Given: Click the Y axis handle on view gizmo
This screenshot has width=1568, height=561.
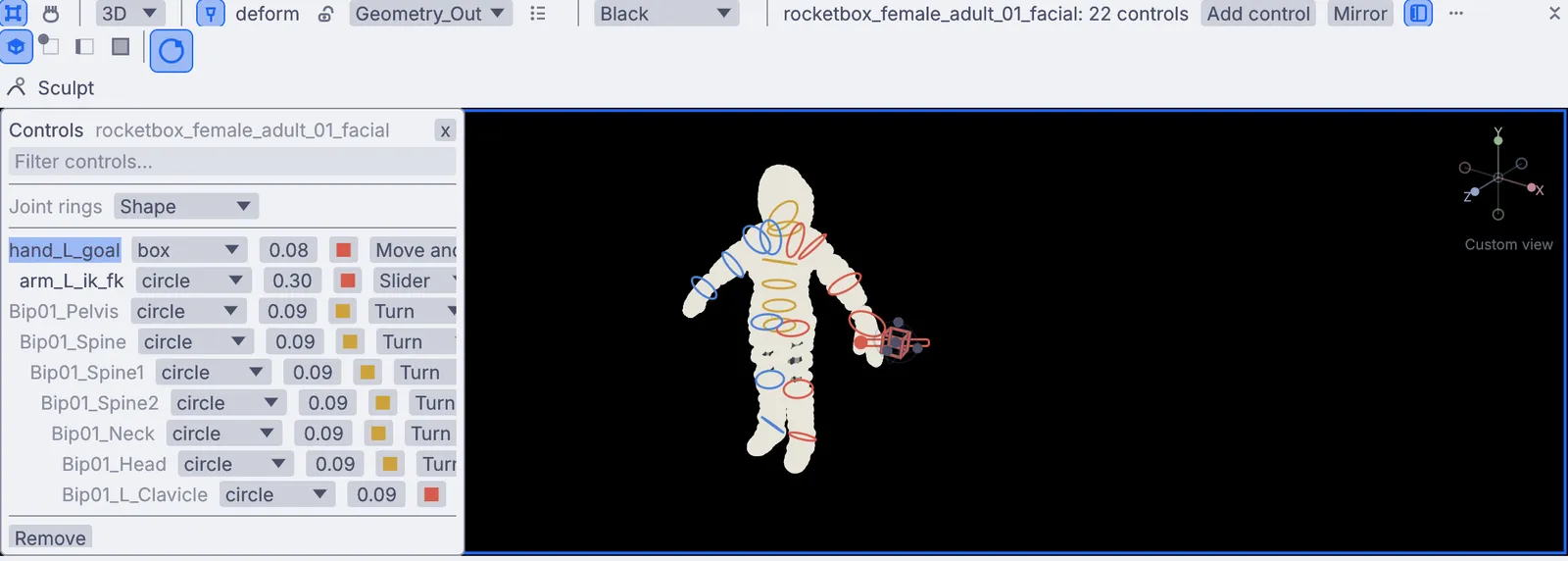Looking at the screenshot, I should [x=1497, y=139].
